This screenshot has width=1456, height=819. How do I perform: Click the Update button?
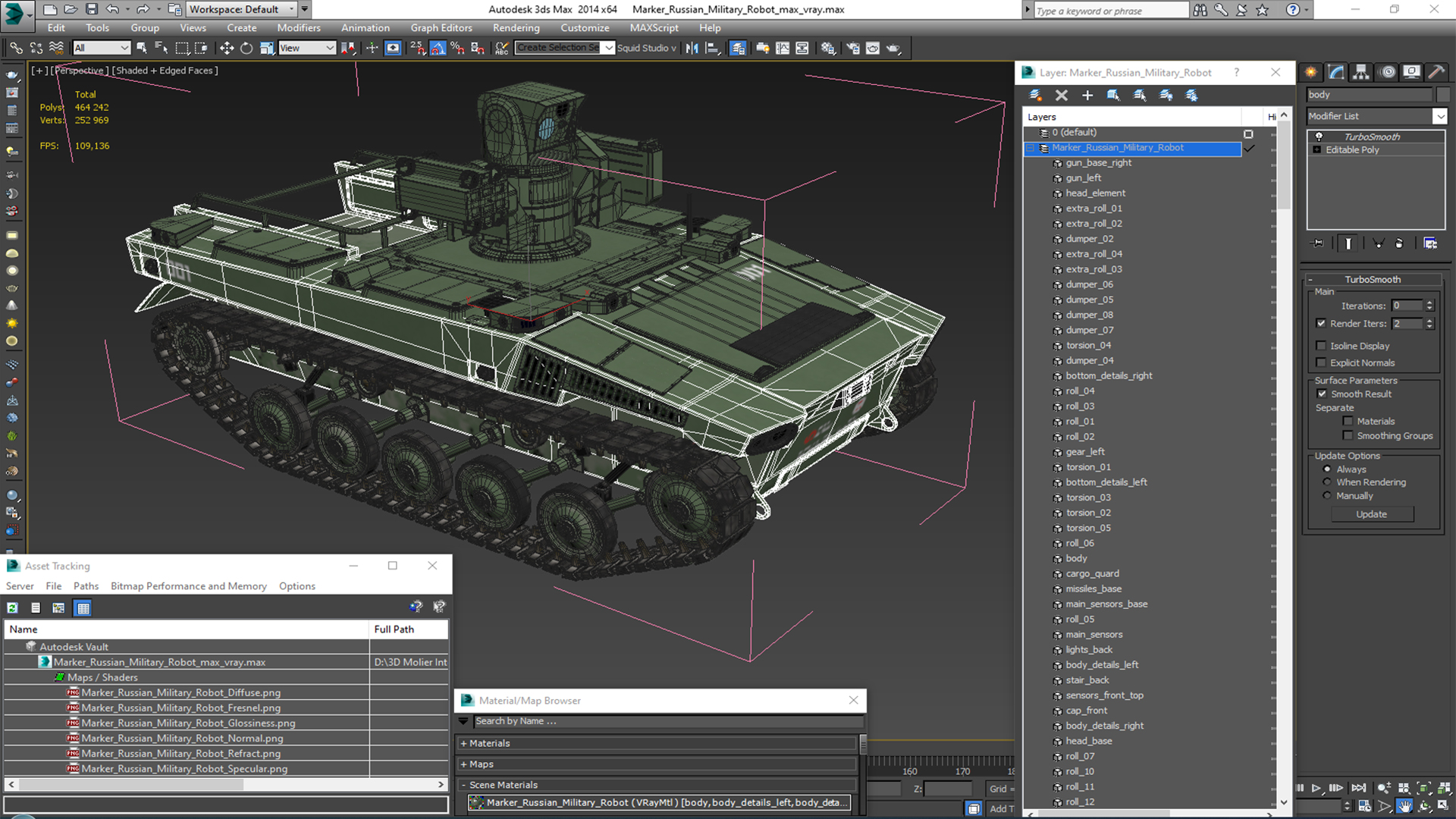1371,514
